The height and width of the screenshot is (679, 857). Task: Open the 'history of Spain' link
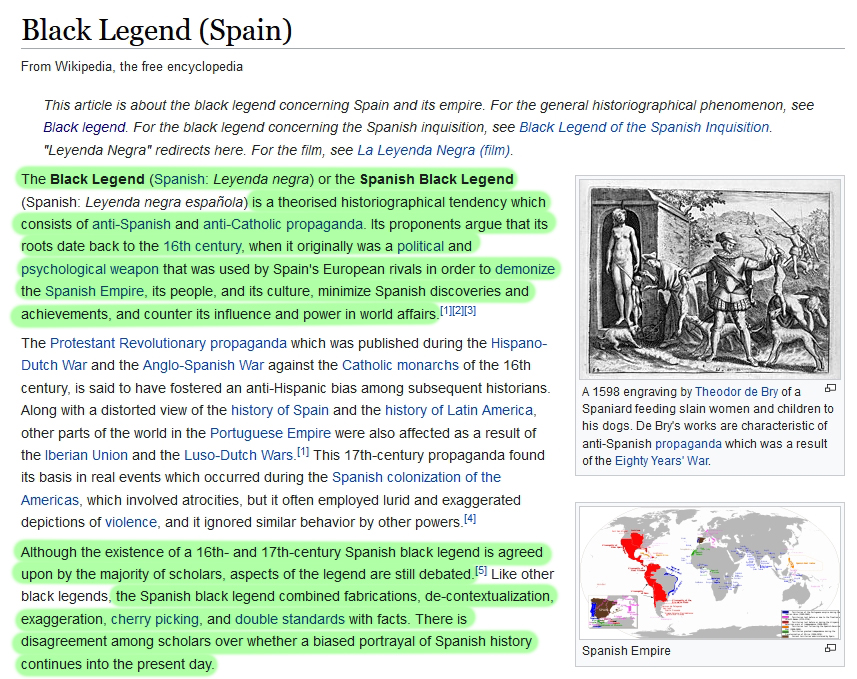click(280, 411)
